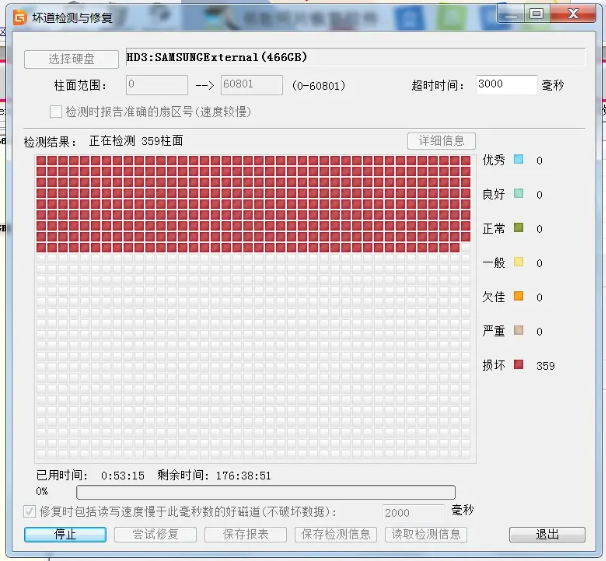
Task: Click the red 损坏 legend square
Action: tap(518, 365)
